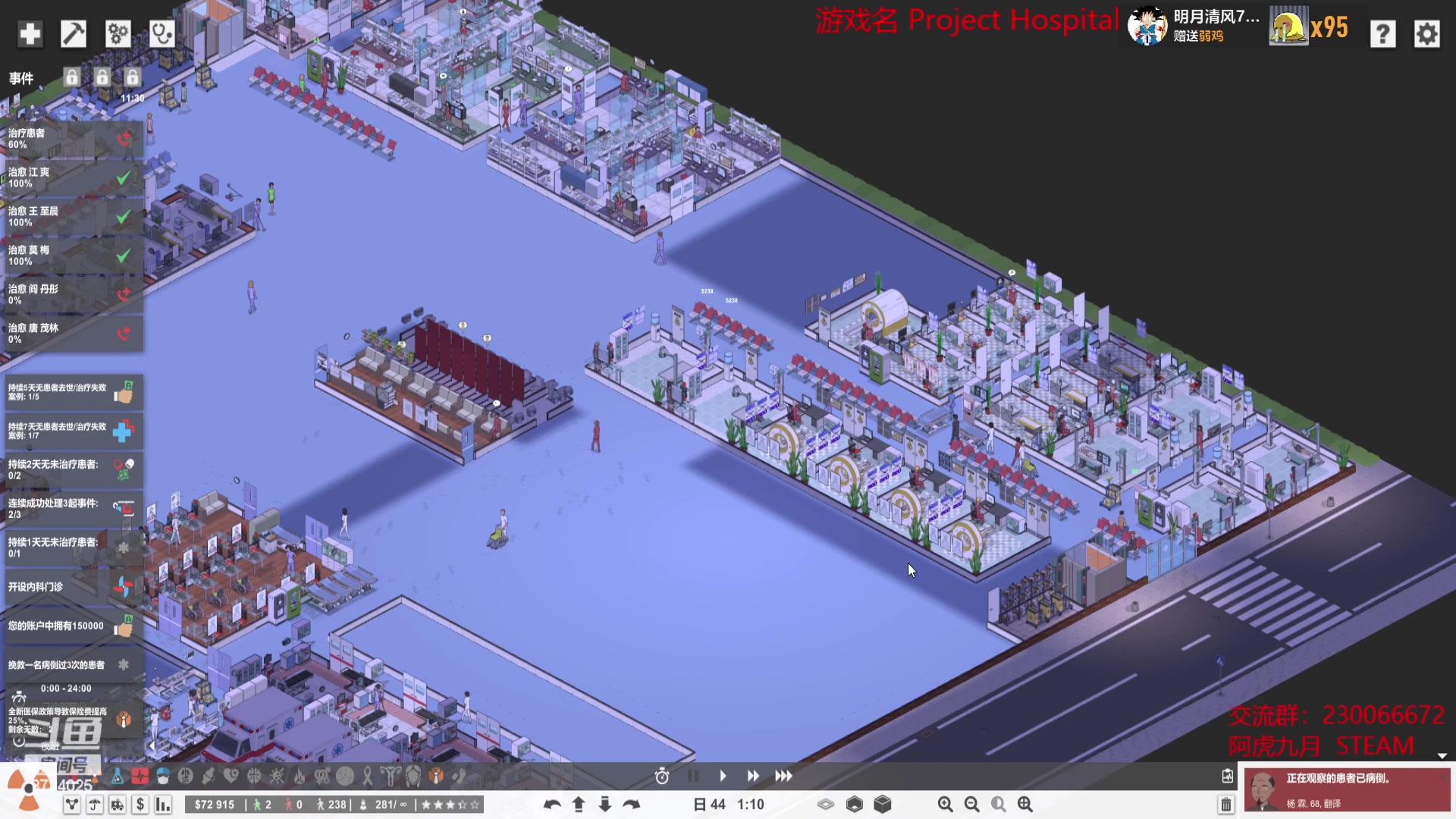Open the management gears menu
The width and height of the screenshot is (1456, 819).
118,33
